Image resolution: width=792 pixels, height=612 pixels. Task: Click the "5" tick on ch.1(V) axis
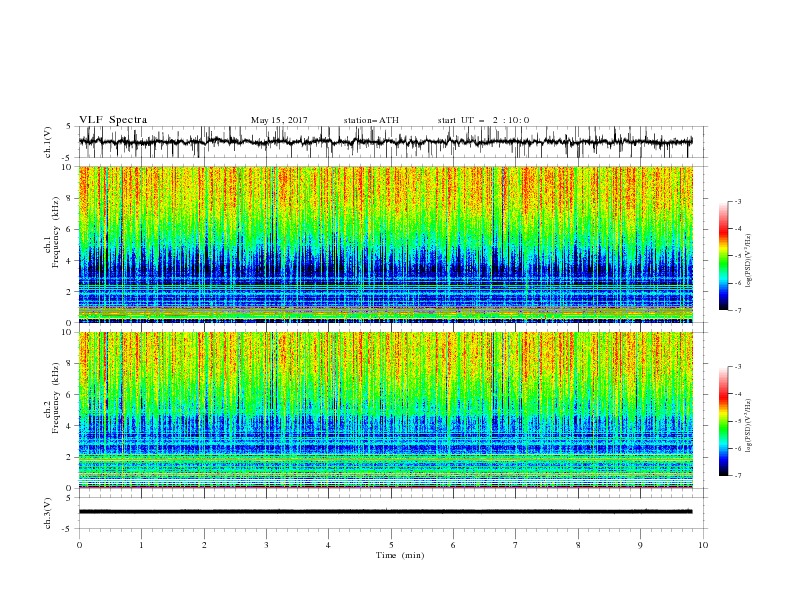point(70,127)
